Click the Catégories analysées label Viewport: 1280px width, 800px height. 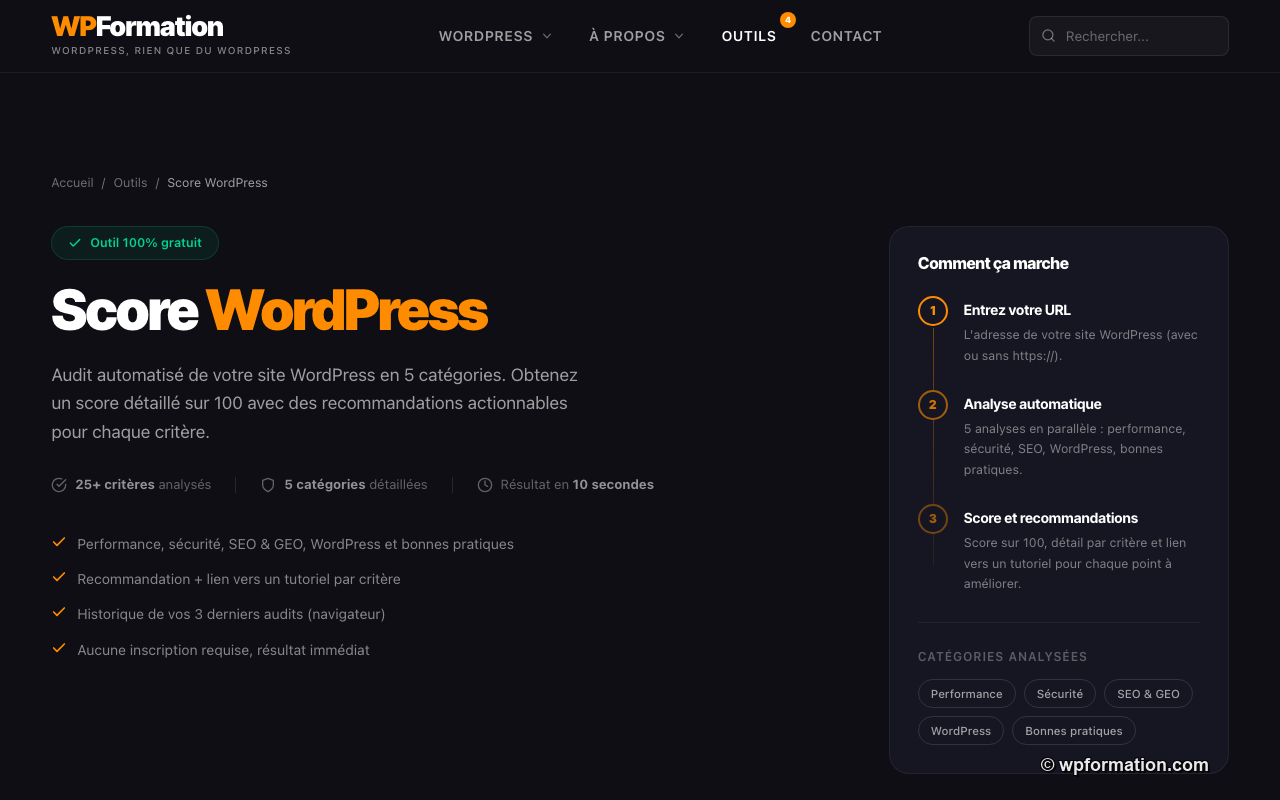pyautogui.click(x=1003, y=657)
